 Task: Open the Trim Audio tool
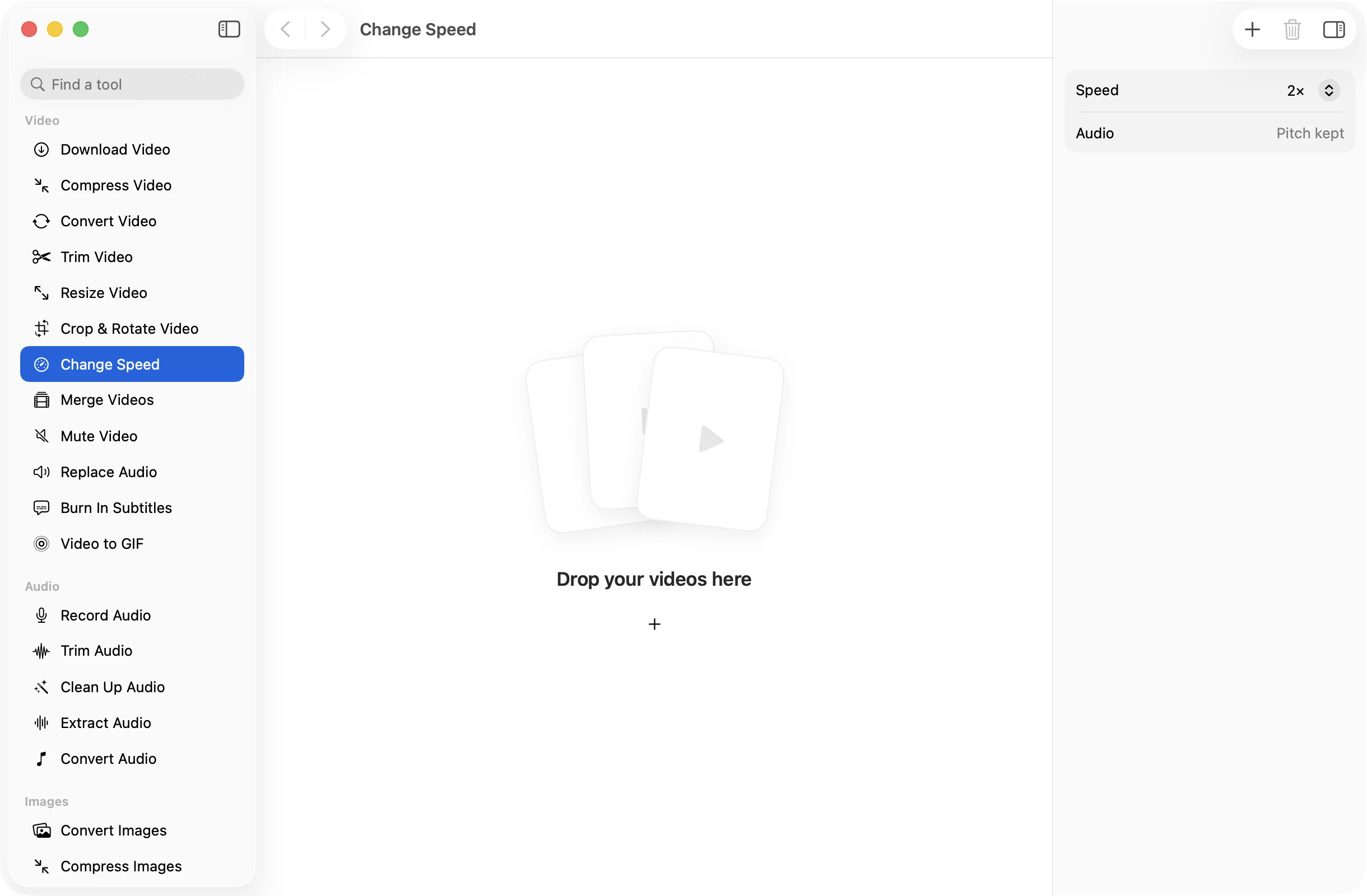pyautogui.click(x=132, y=651)
